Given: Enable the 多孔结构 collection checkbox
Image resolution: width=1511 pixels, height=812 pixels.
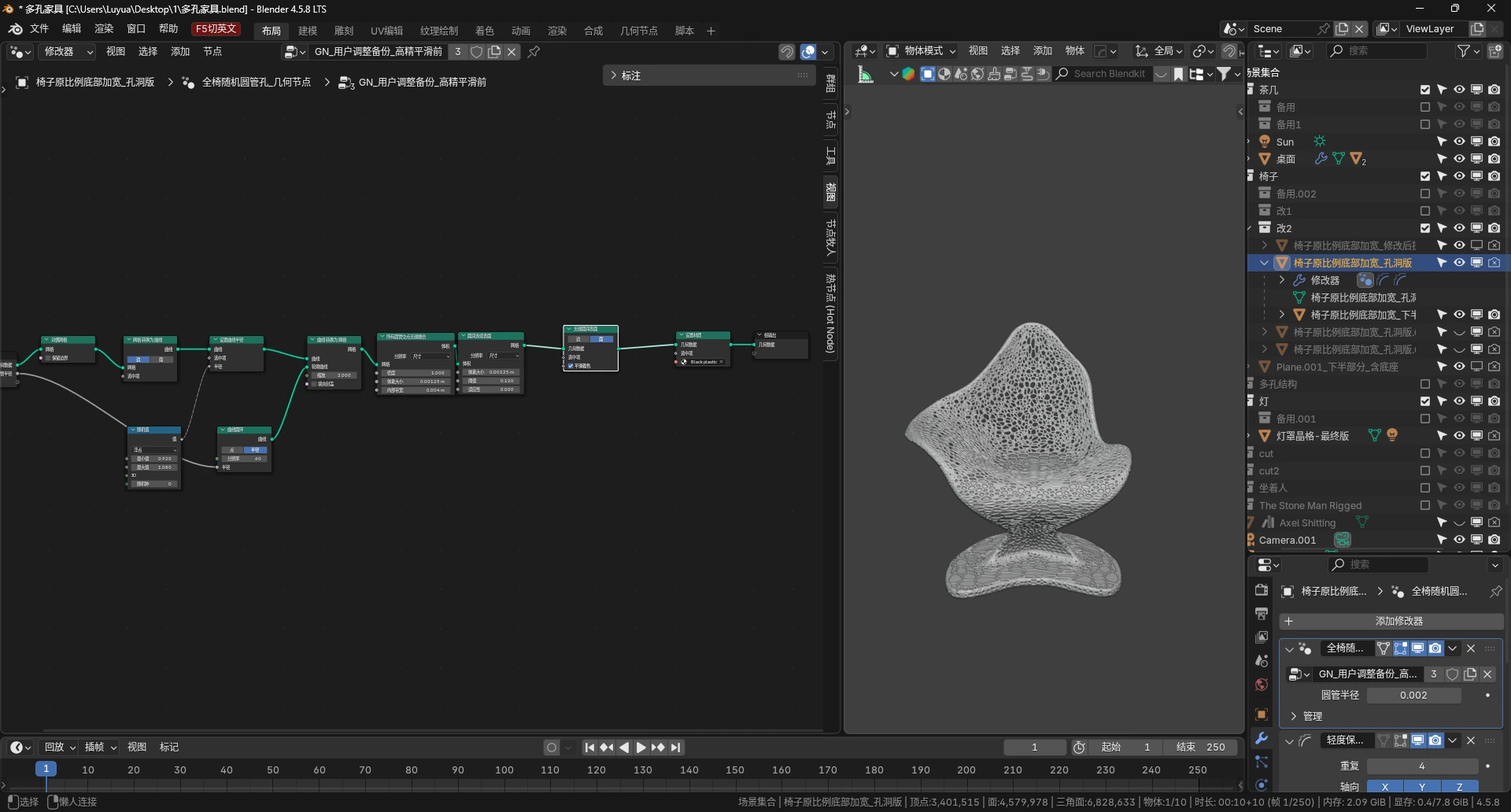Looking at the screenshot, I should tap(1425, 384).
